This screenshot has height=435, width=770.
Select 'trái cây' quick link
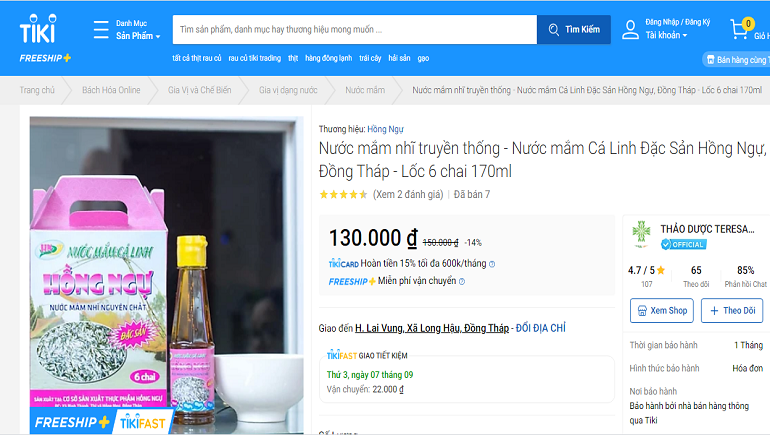pyautogui.click(x=370, y=58)
